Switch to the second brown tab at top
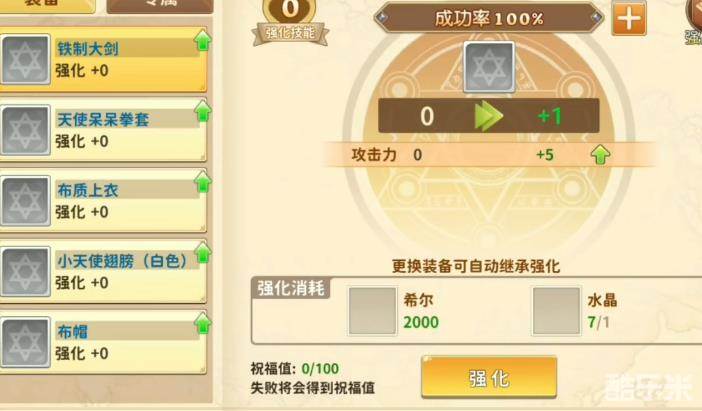This screenshot has height=411, width=702. pyautogui.click(x=160, y=5)
